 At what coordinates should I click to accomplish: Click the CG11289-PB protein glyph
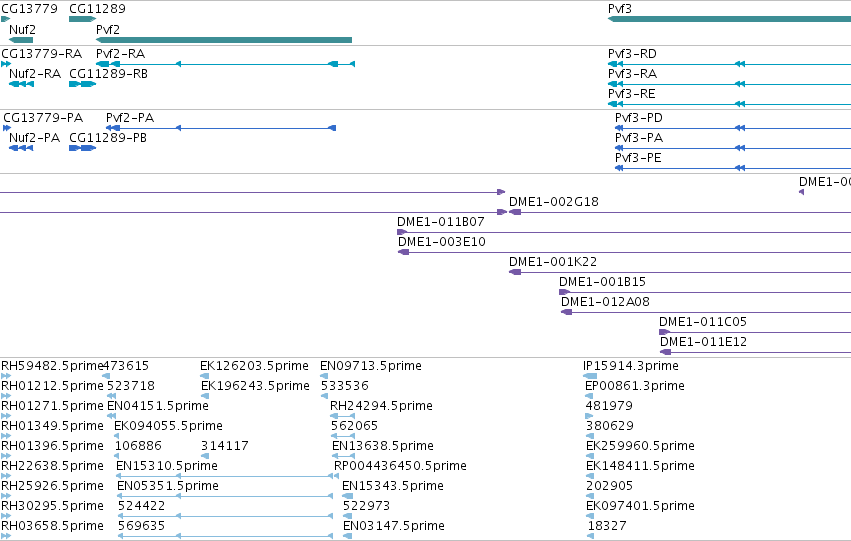82,148
